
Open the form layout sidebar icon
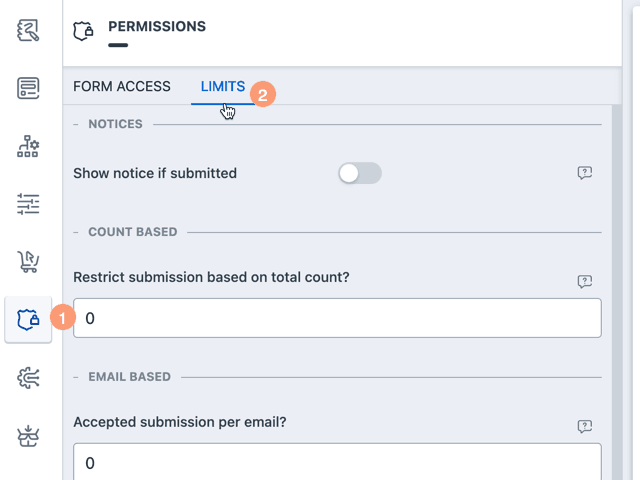coord(28,88)
